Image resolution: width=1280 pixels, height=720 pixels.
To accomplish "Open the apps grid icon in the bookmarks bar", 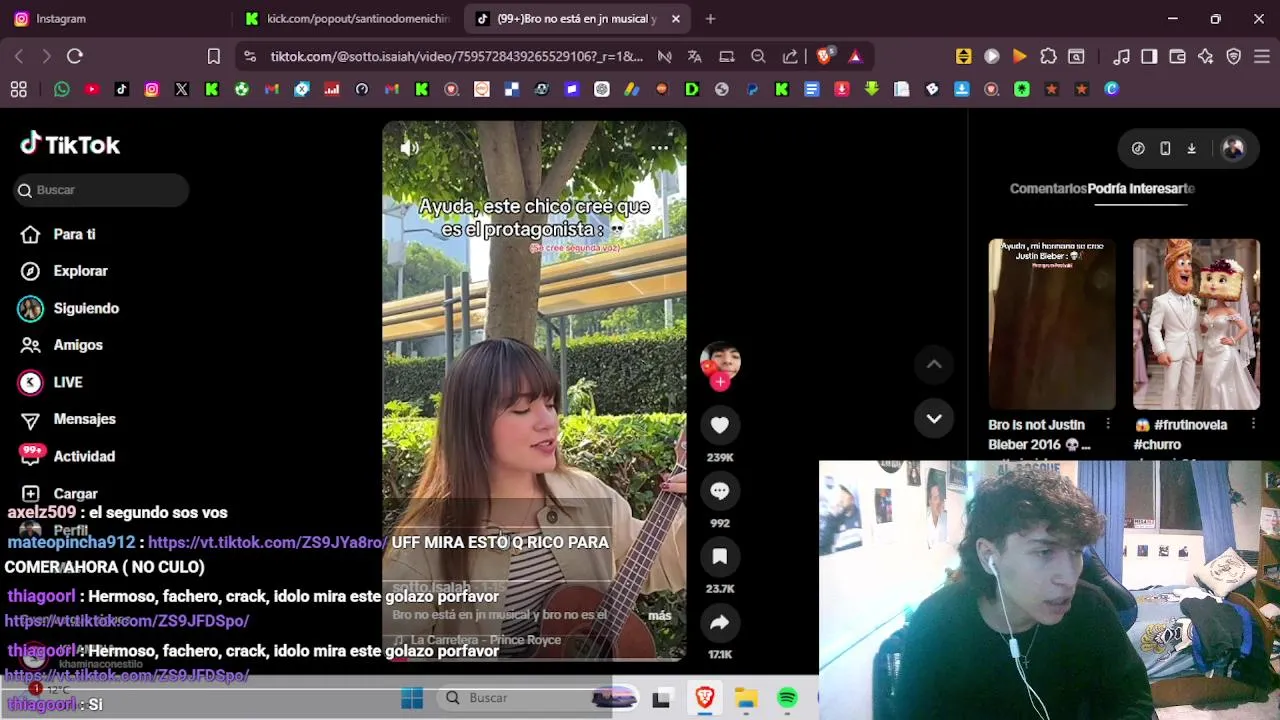I will click(x=18, y=89).
